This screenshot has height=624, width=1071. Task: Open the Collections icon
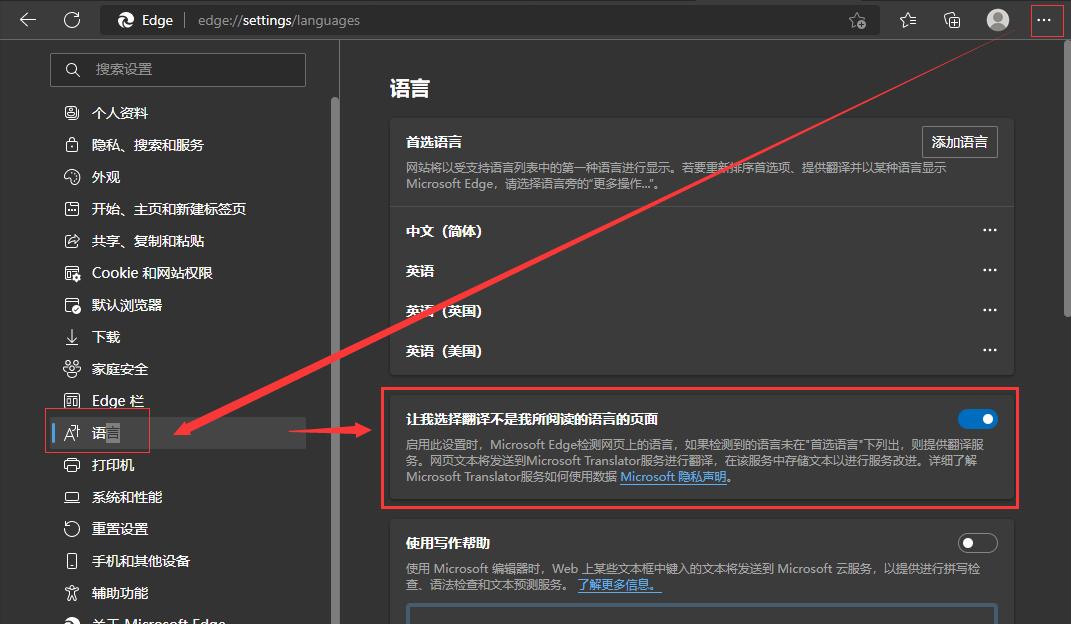[x=951, y=20]
